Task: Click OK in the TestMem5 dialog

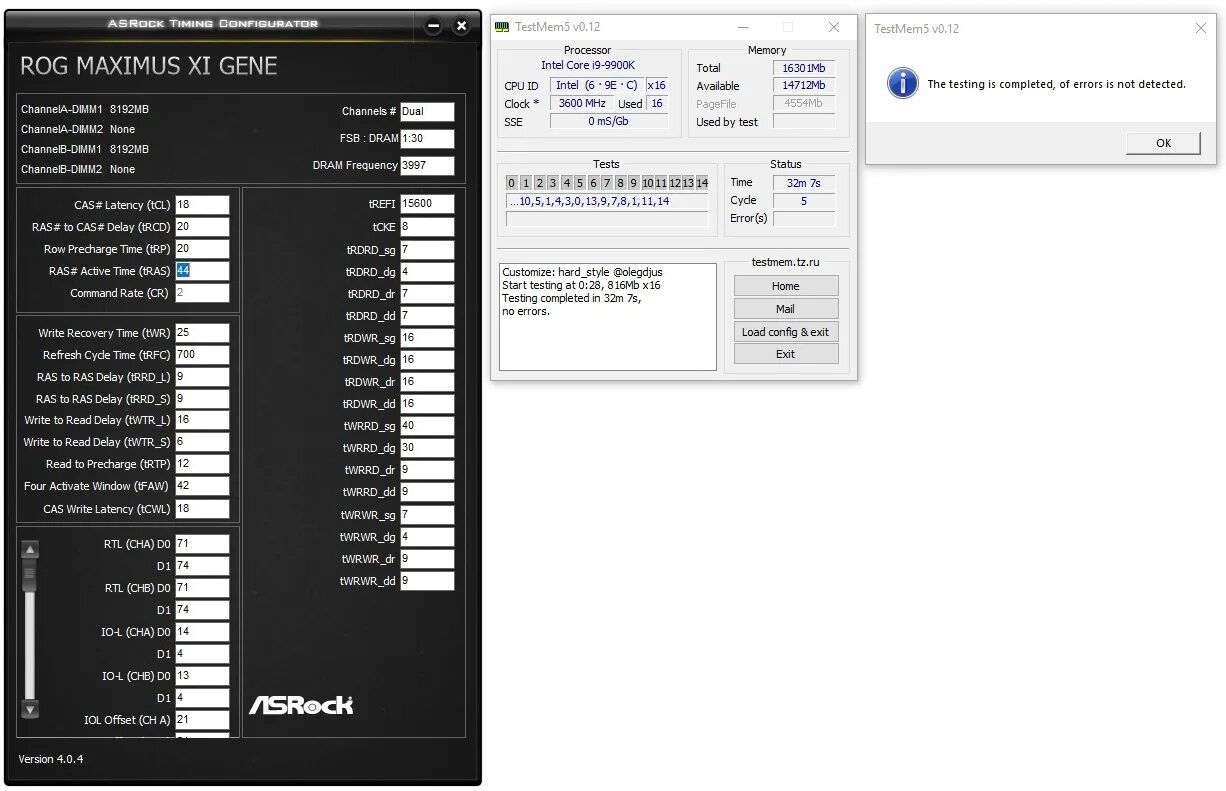Action: tap(1163, 143)
